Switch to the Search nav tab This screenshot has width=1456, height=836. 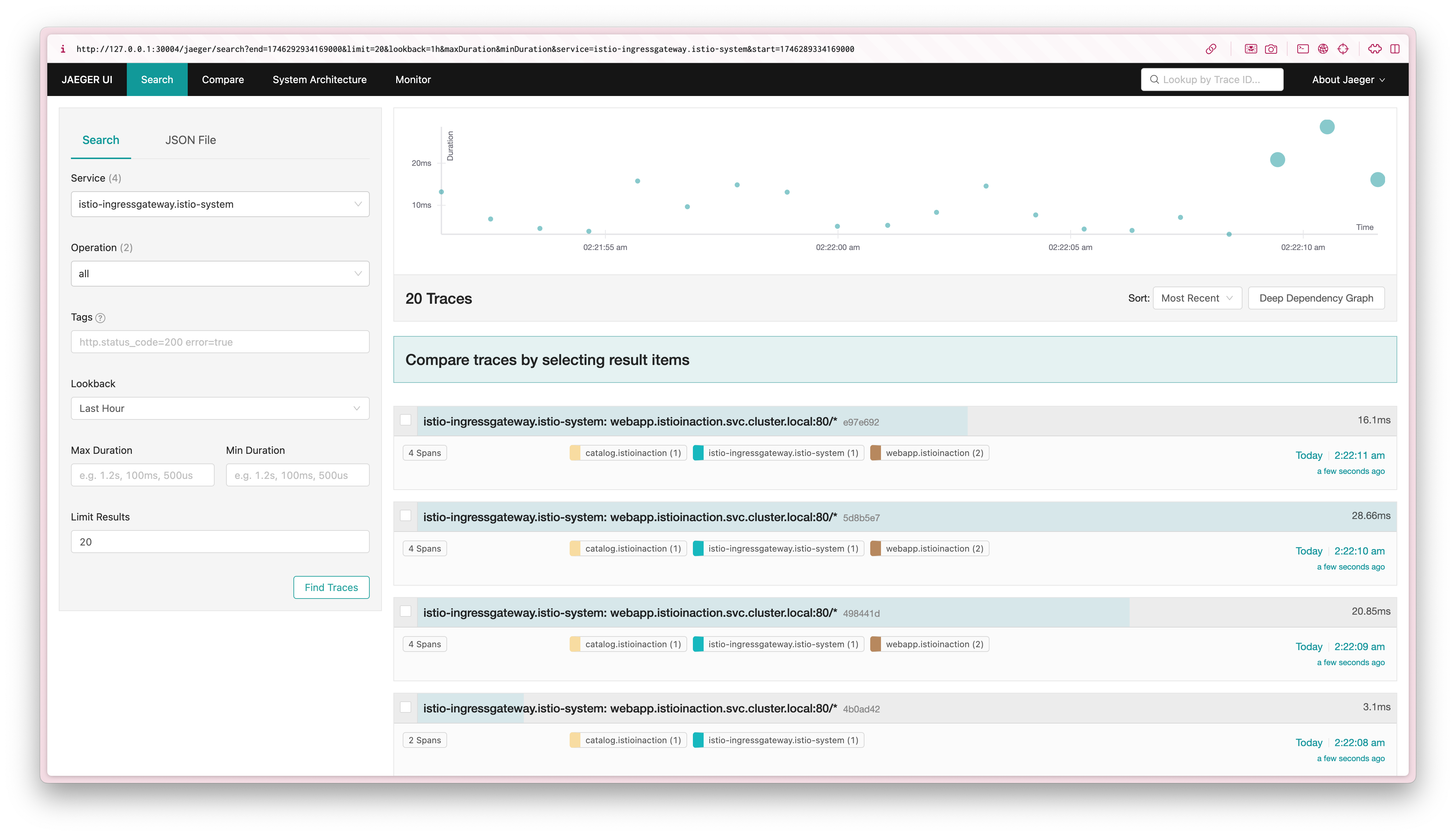pos(157,79)
